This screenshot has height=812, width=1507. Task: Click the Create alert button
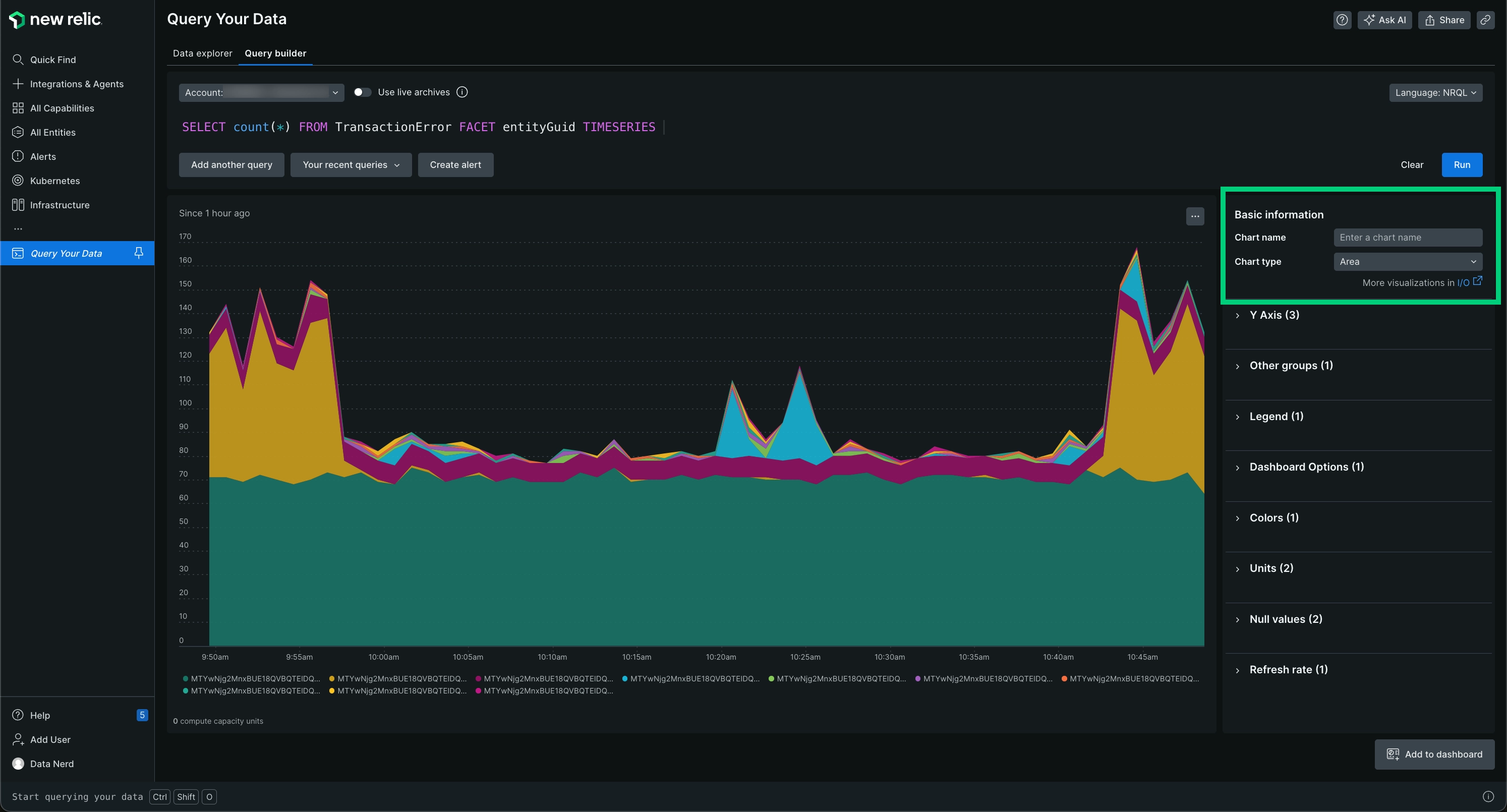point(455,165)
